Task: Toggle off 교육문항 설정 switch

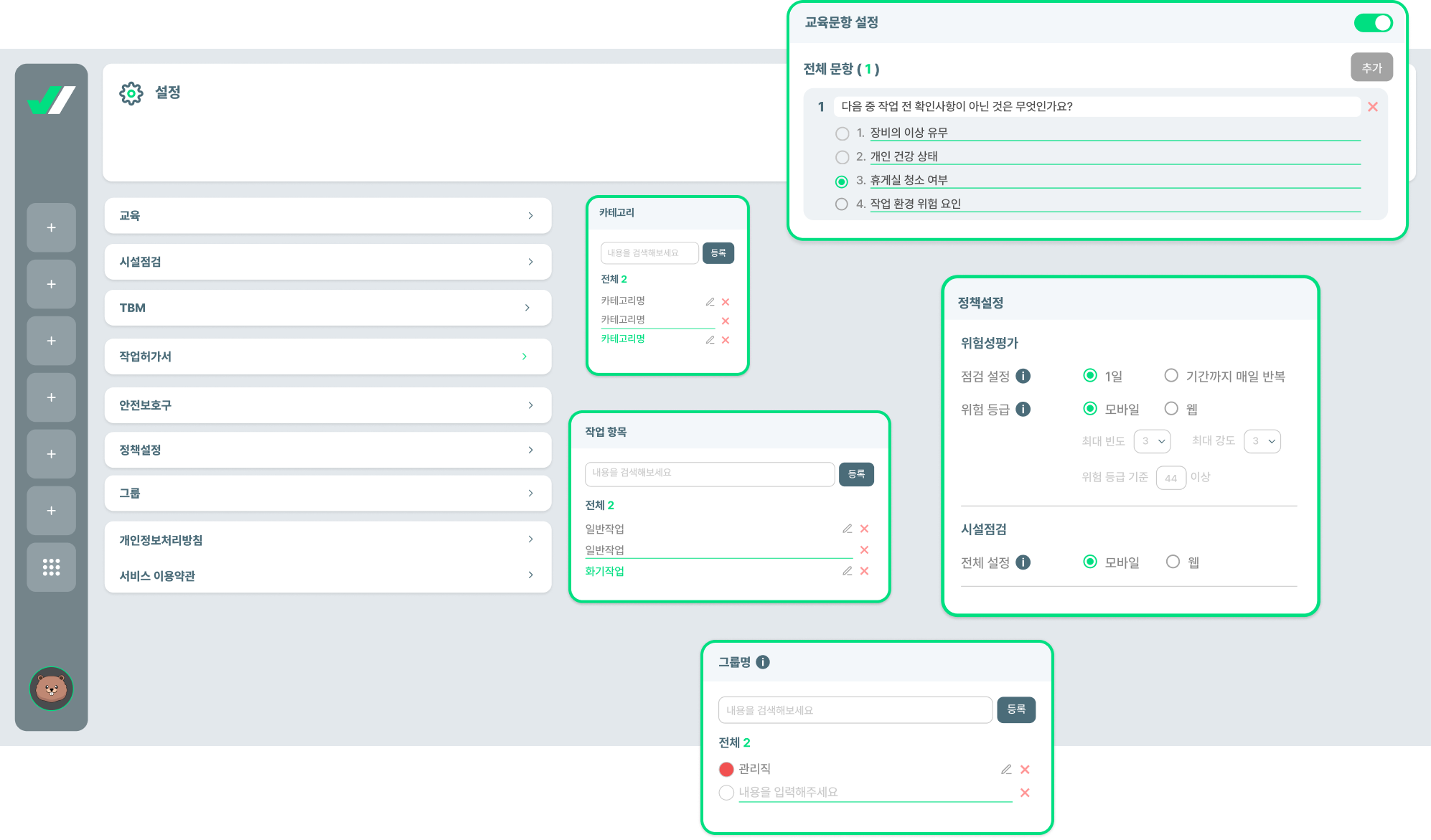Action: click(1372, 23)
